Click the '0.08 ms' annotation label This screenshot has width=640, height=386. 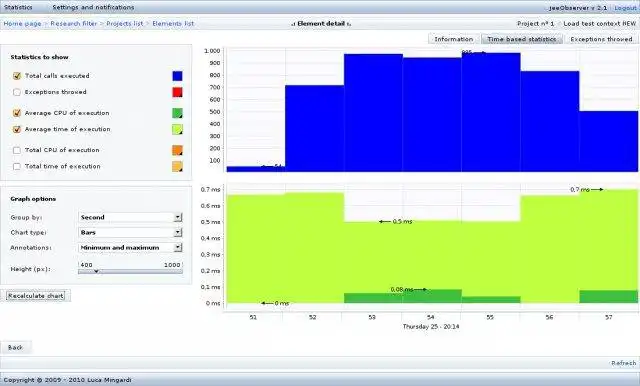tap(402, 290)
